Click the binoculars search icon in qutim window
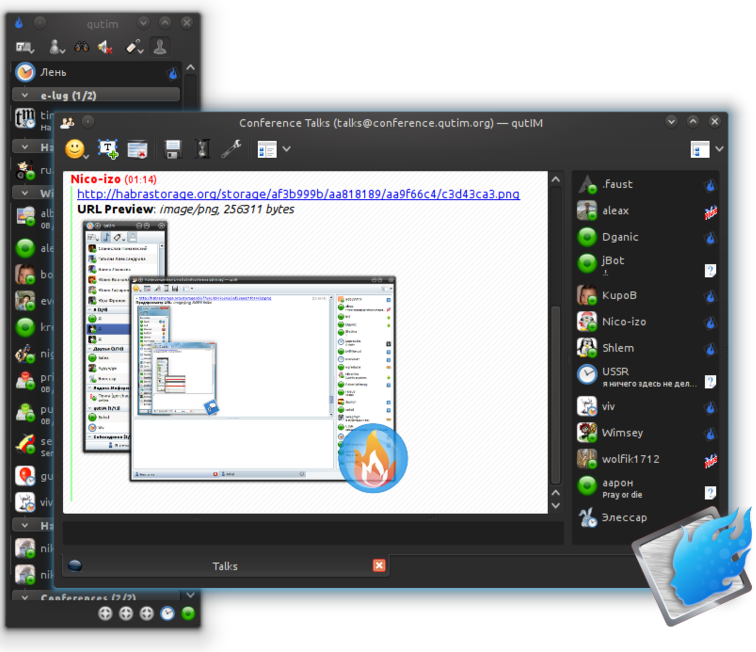 pyautogui.click(x=81, y=47)
